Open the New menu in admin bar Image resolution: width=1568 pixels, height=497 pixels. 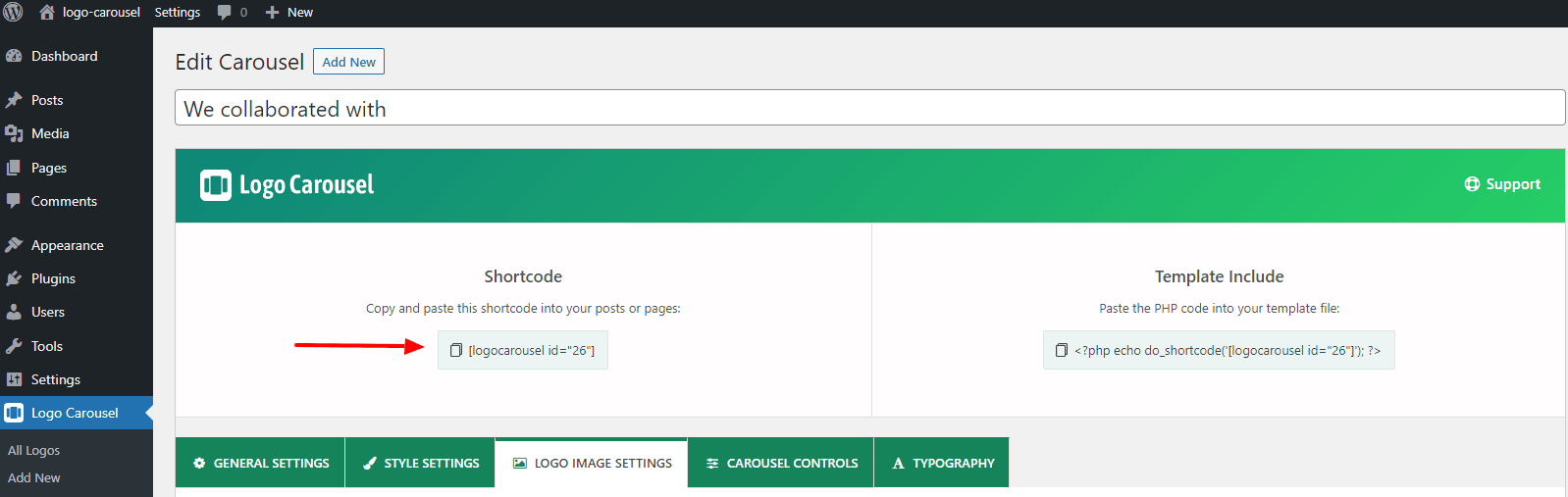(289, 12)
